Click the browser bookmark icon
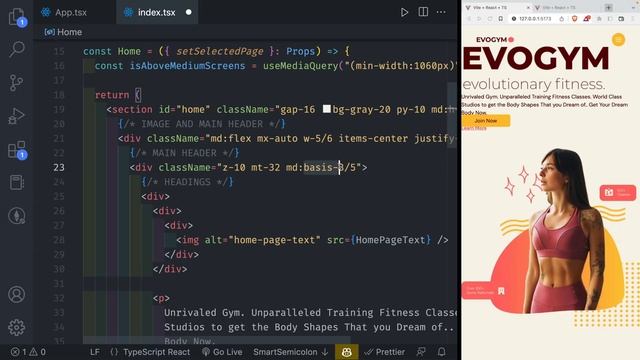Viewport: 640px width, 360px height. click(500, 19)
